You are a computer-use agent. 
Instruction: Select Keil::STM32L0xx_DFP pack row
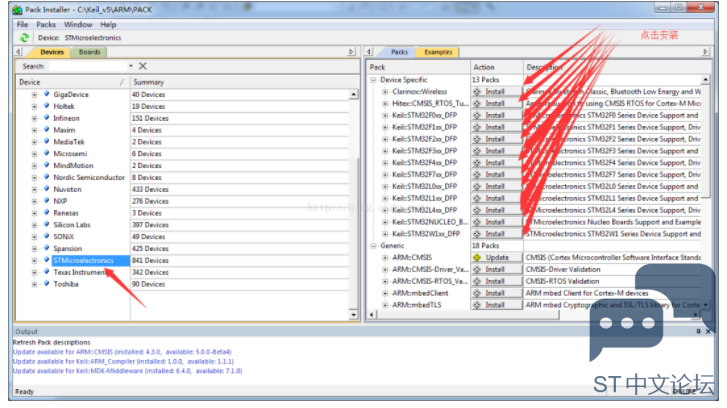coord(536,186)
